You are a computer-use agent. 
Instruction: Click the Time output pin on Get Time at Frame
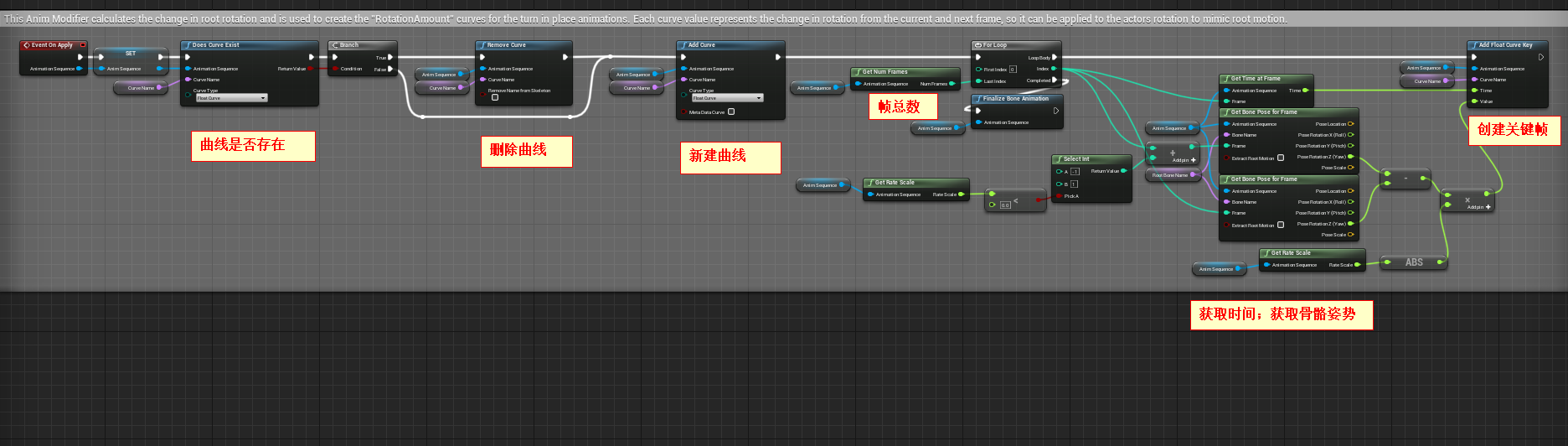click(x=1305, y=91)
